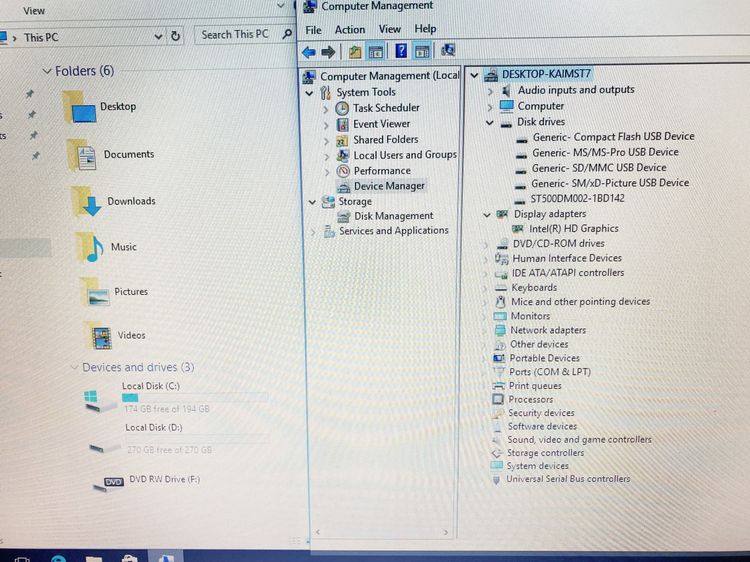Viewport: 750px width, 562px height.
Task: Select the Network adapters category
Action: click(548, 330)
